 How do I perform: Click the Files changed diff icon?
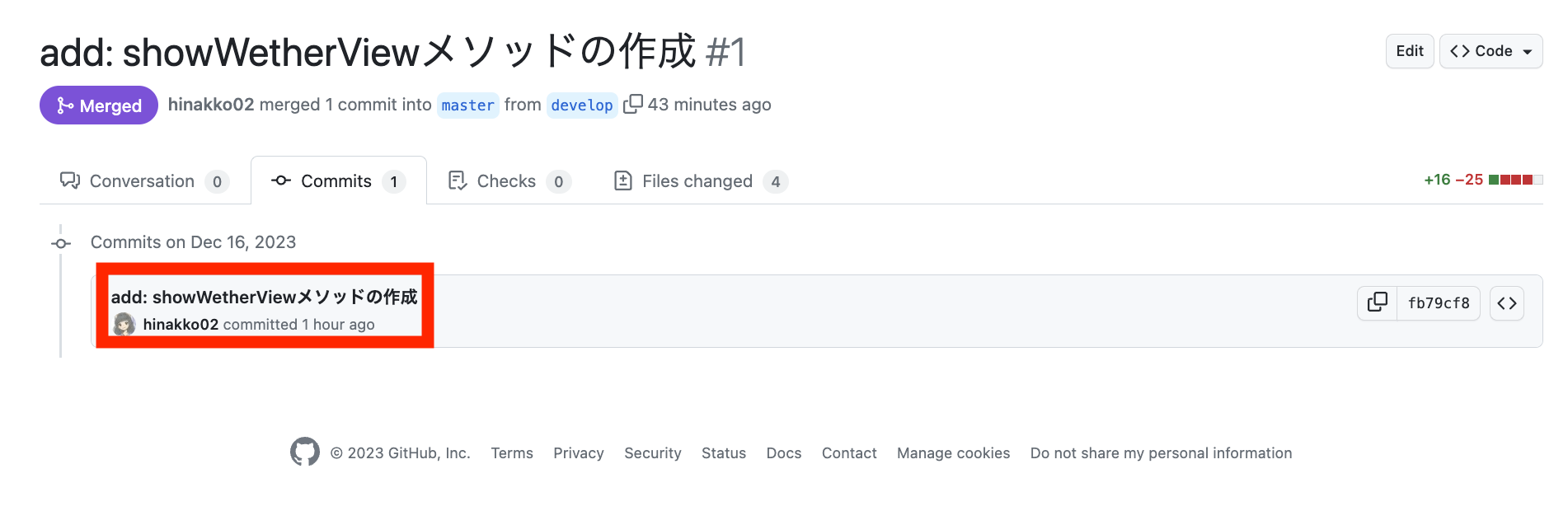click(x=623, y=180)
